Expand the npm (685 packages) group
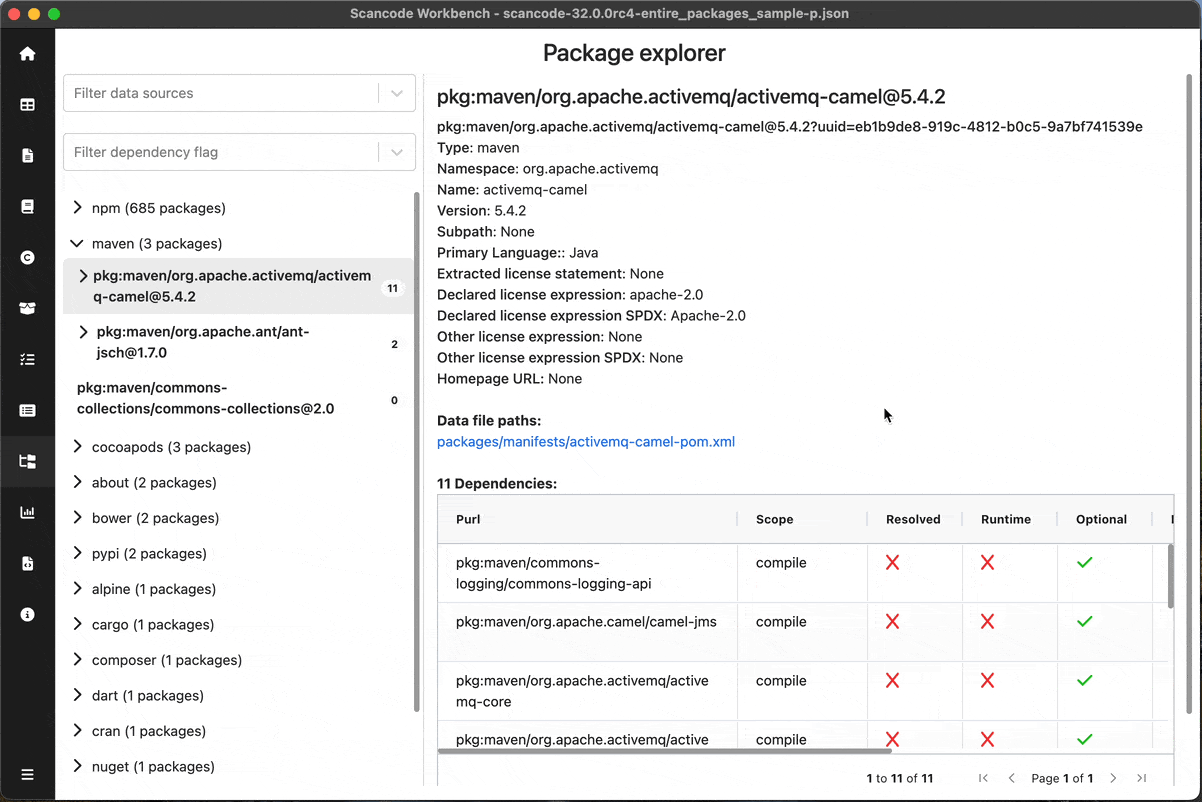The image size is (1202, 802). (x=77, y=208)
